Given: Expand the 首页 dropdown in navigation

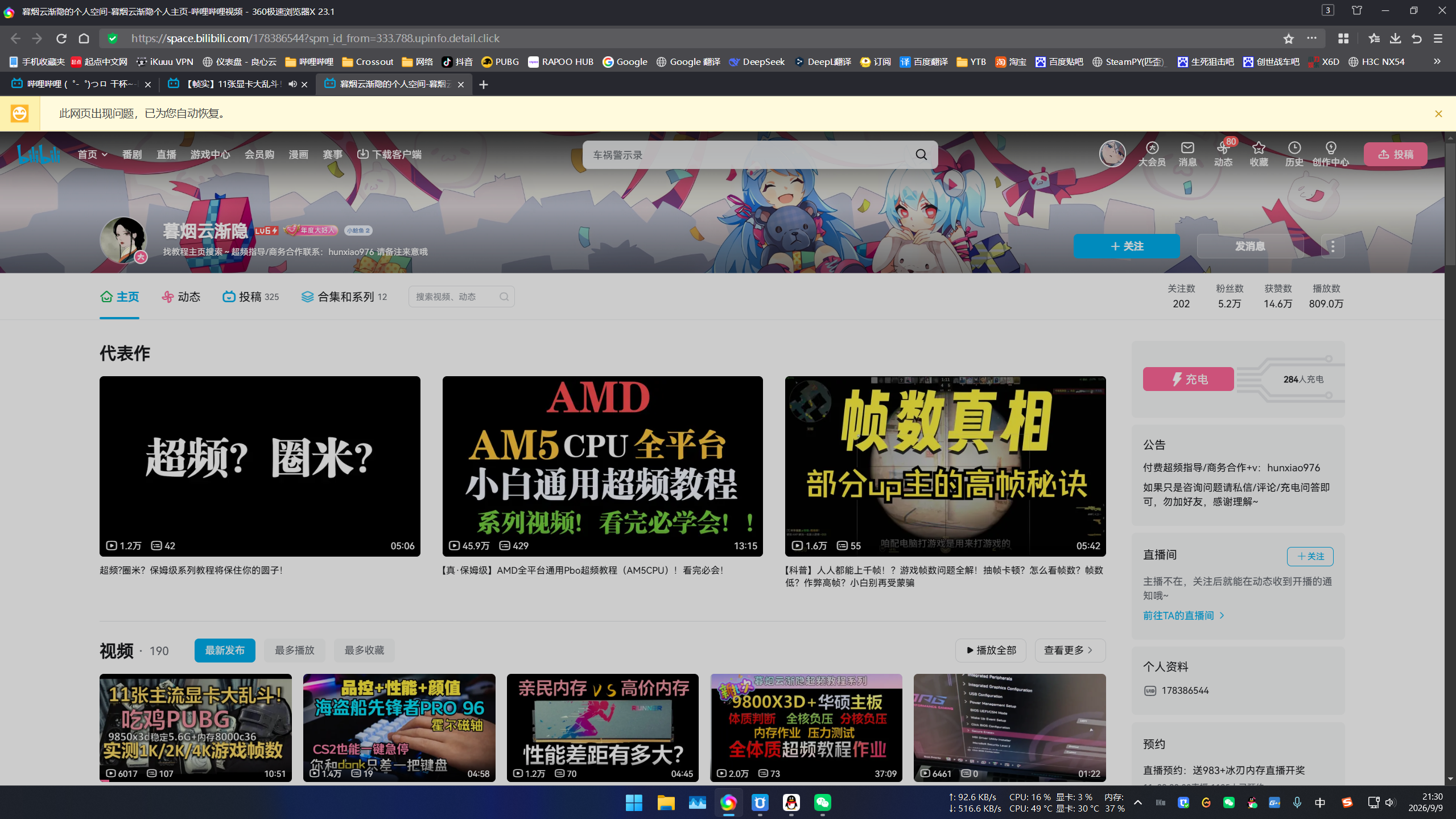Looking at the screenshot, I should coord(92,154).
